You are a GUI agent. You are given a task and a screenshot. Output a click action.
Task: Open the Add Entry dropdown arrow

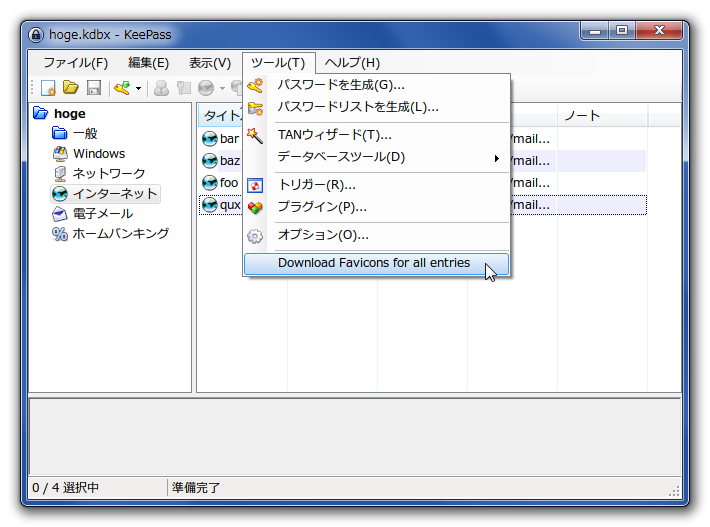point(139,88)
